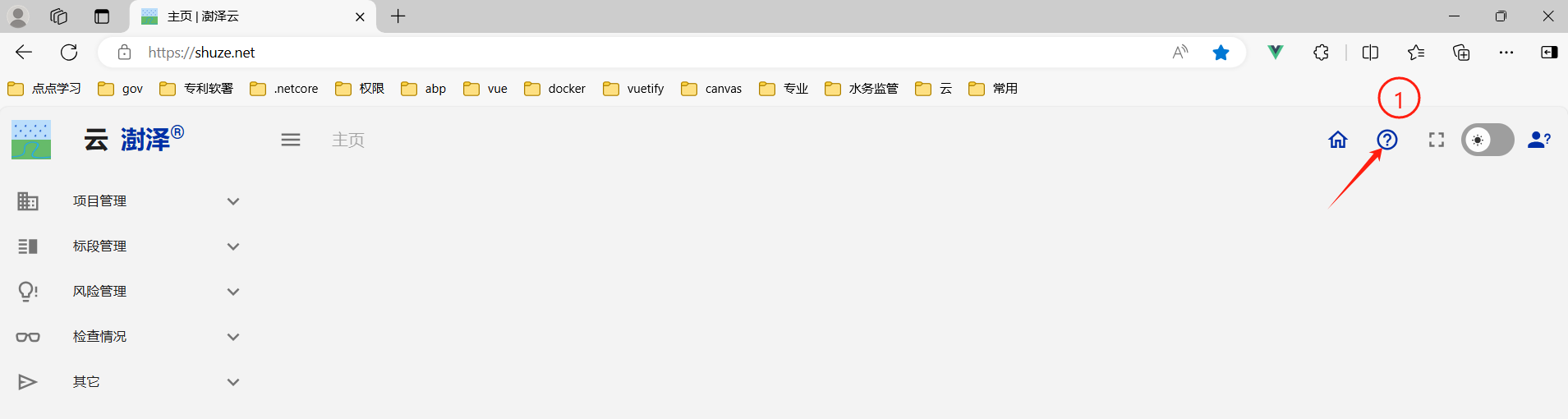The width and height of the screenshot is (1568, 419).
Task: Toggle favorite star for this page
Action: pyautogui.click(x=1221, y=53)
